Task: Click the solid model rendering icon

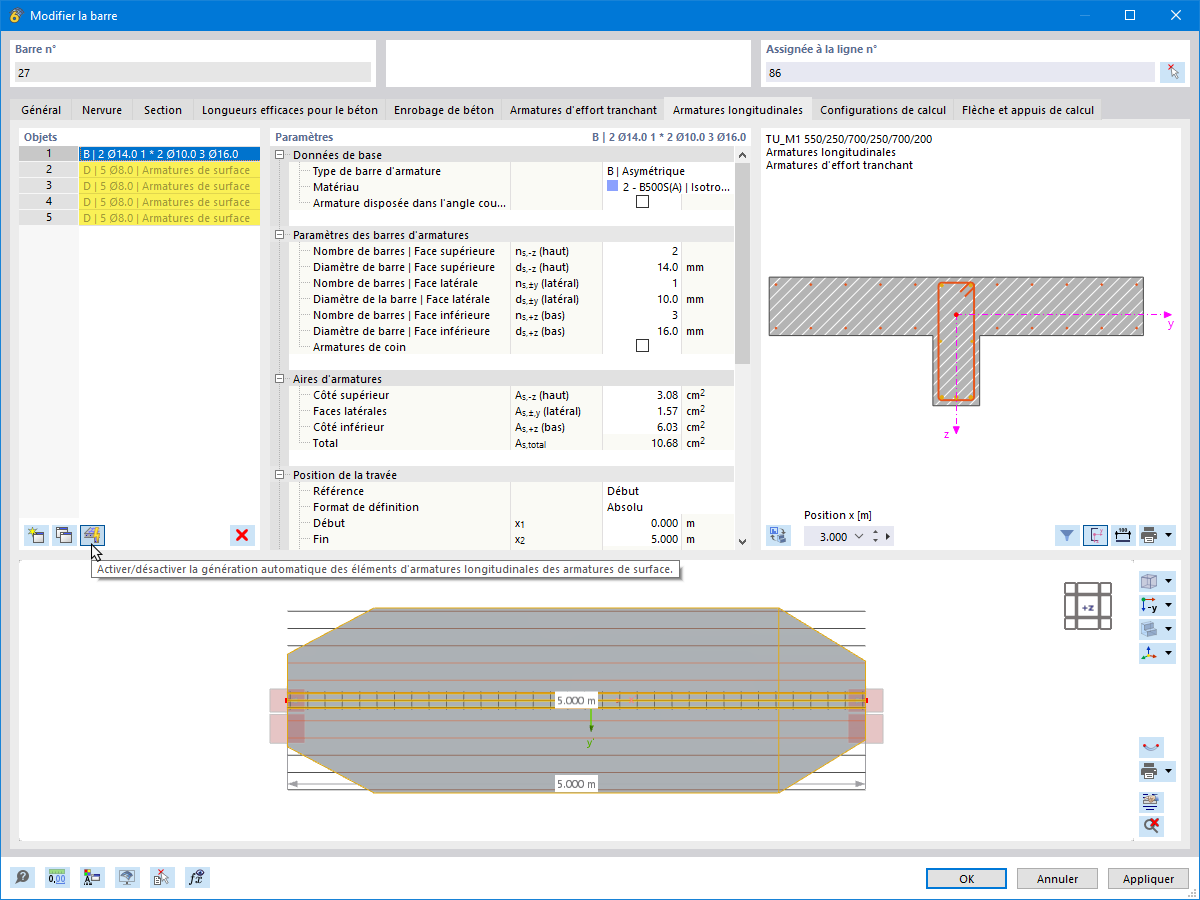Action: tap(1149, 629)
